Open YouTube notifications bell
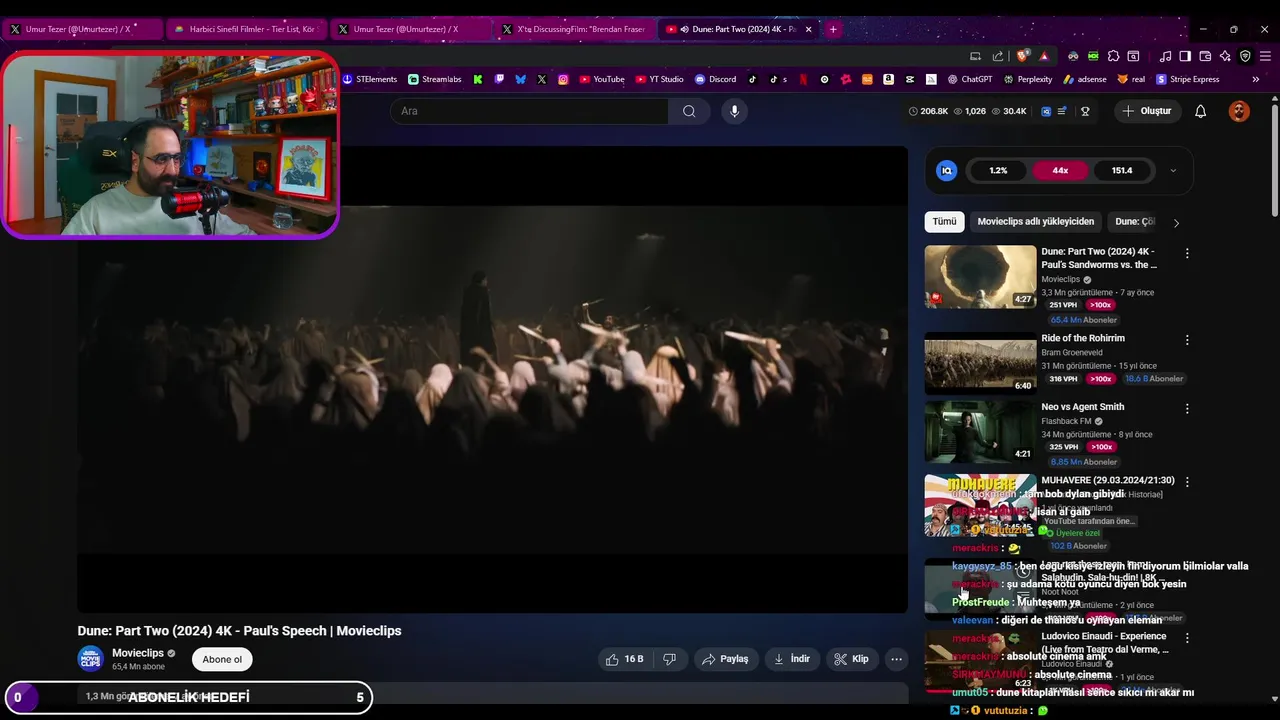1280x720 pixels. pyautogui.click(x=1201, y=111)
